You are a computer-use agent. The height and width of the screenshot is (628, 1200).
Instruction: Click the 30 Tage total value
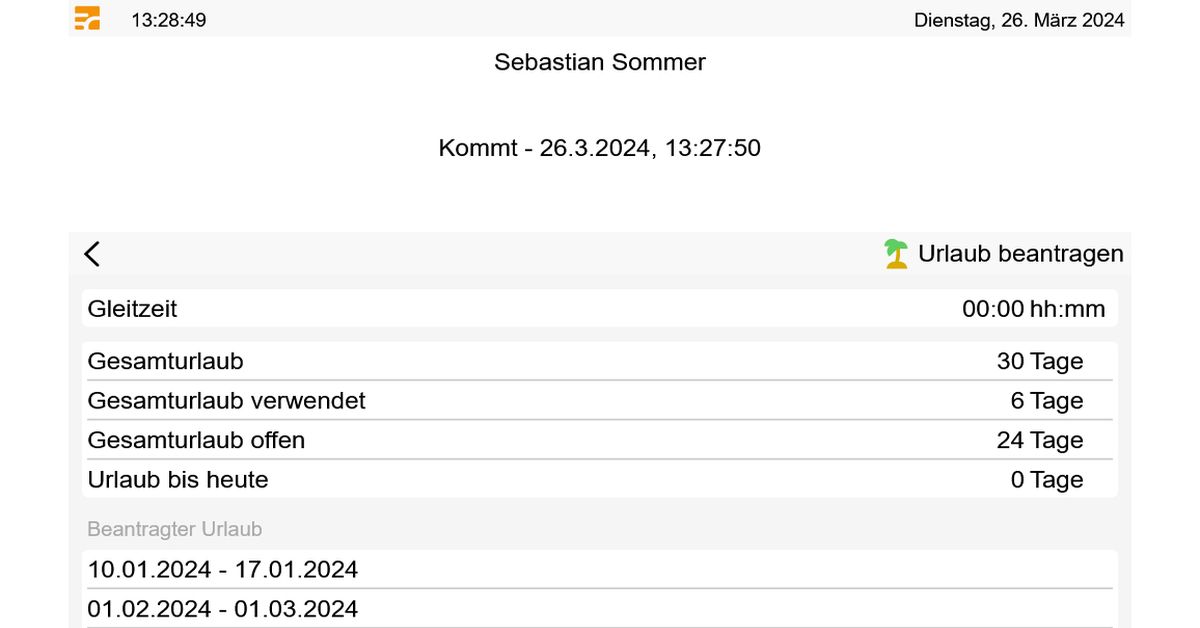point(1040,361)
